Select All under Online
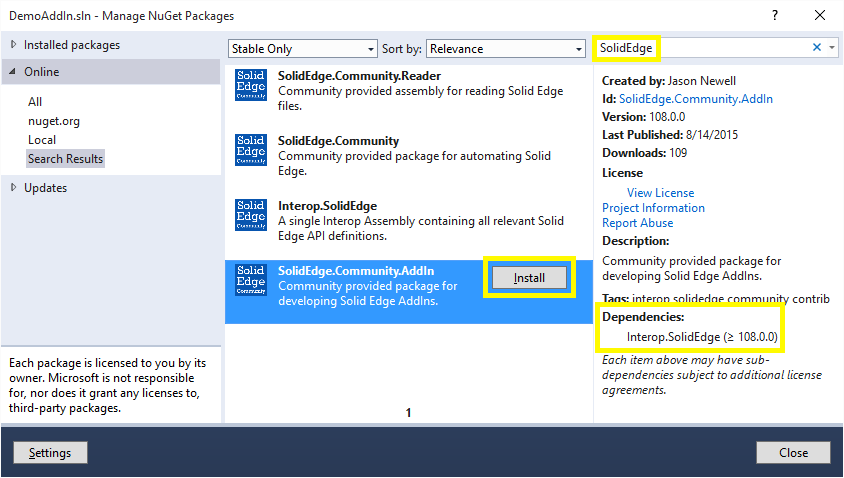The width and height of the screenshot is (844, 478). point(35,102)
